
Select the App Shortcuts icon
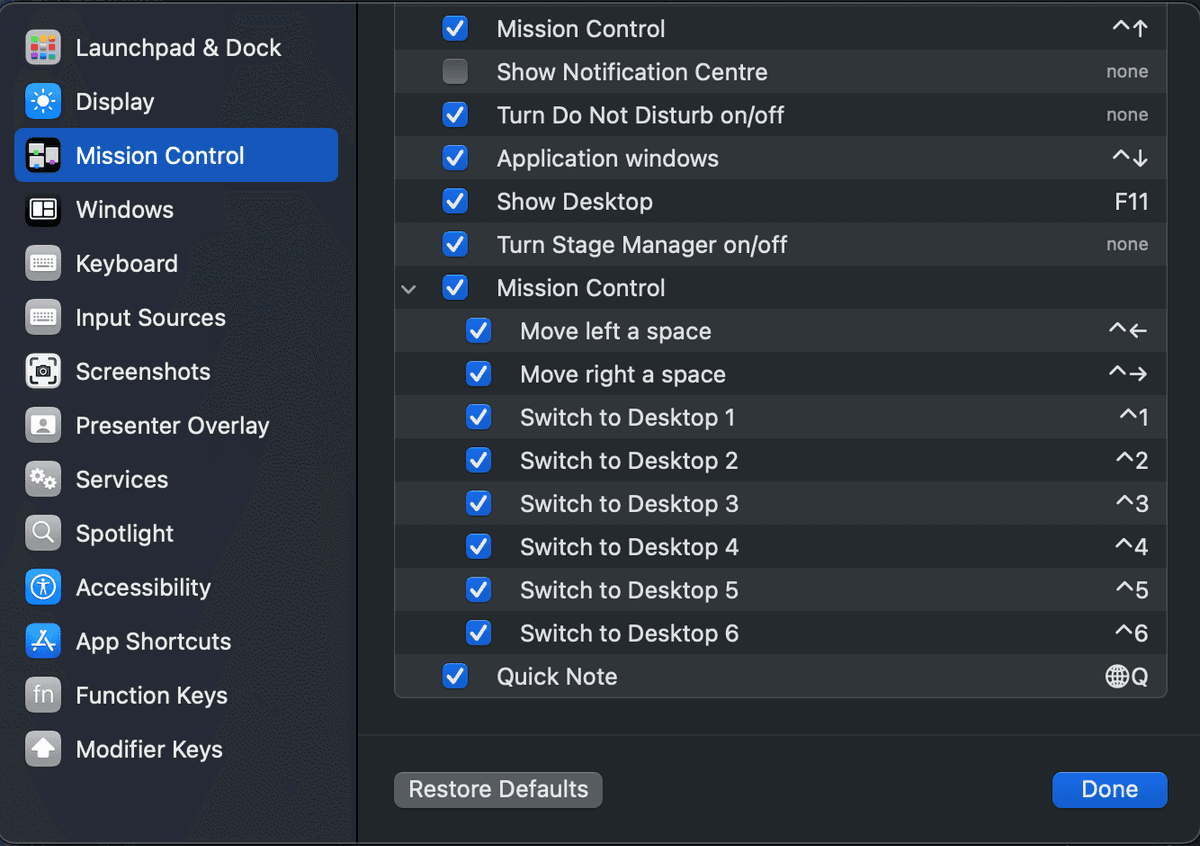coord(43,642)
